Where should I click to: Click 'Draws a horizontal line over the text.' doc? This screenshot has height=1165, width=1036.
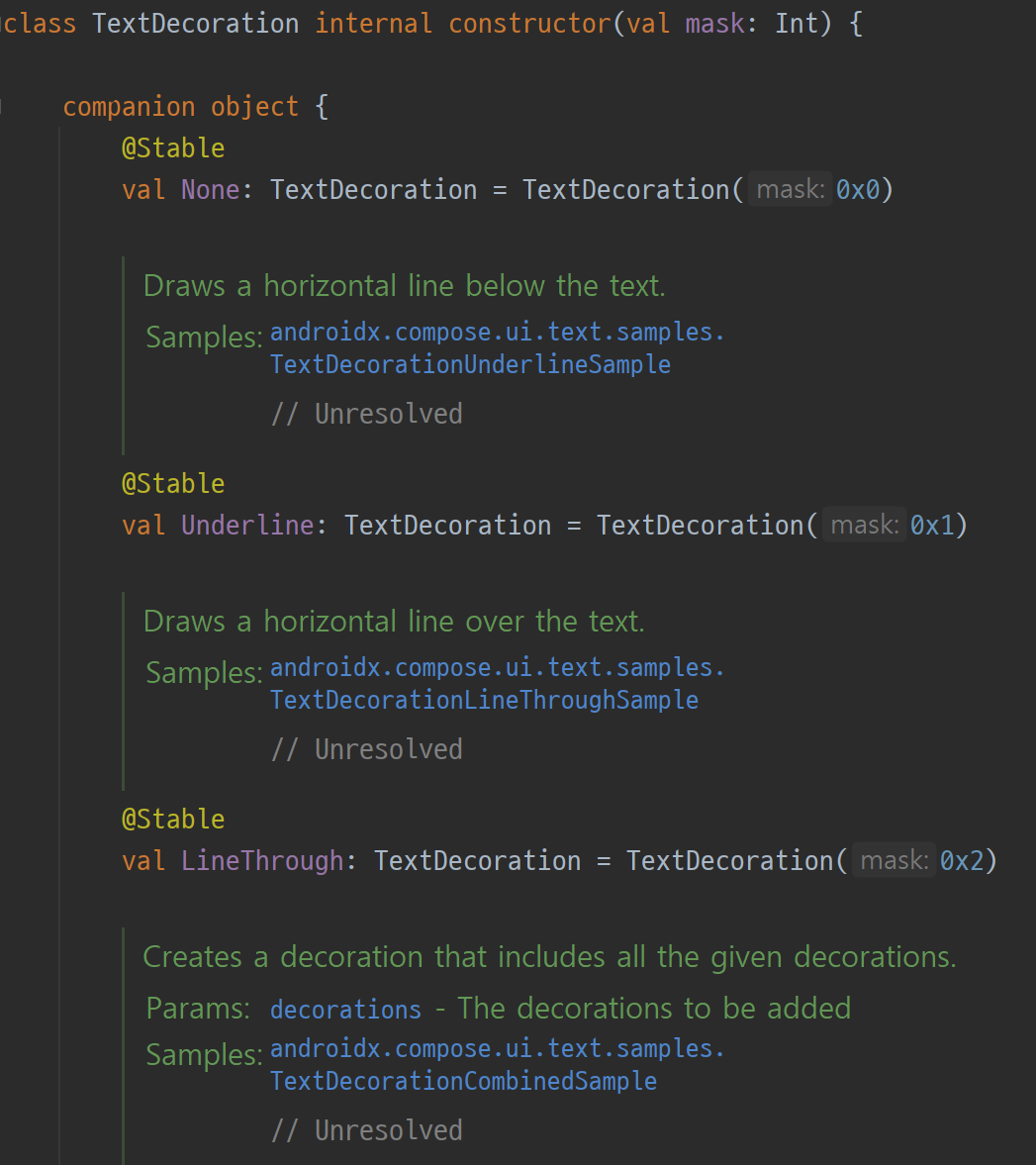tap(394, 622)
